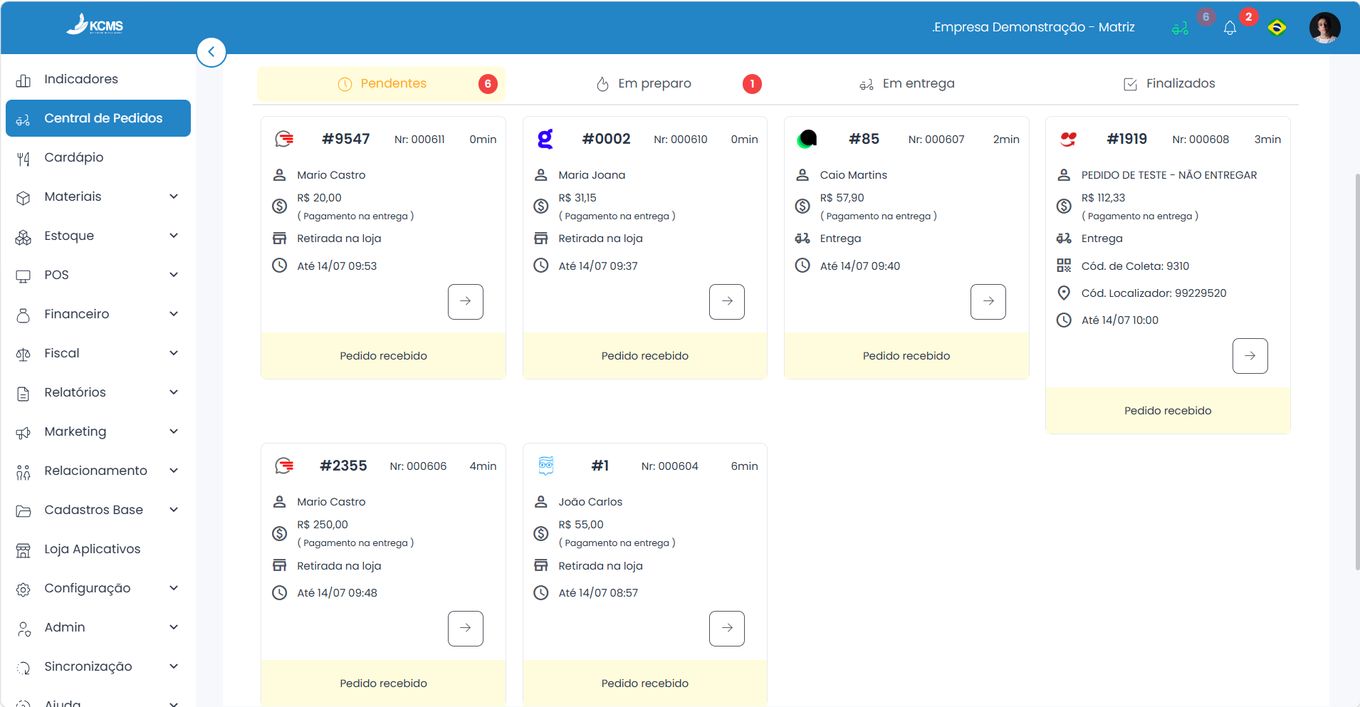This screenshot has width=1360, height=707.
Task: Click Configuração gear icon
Action: (23, 589)
